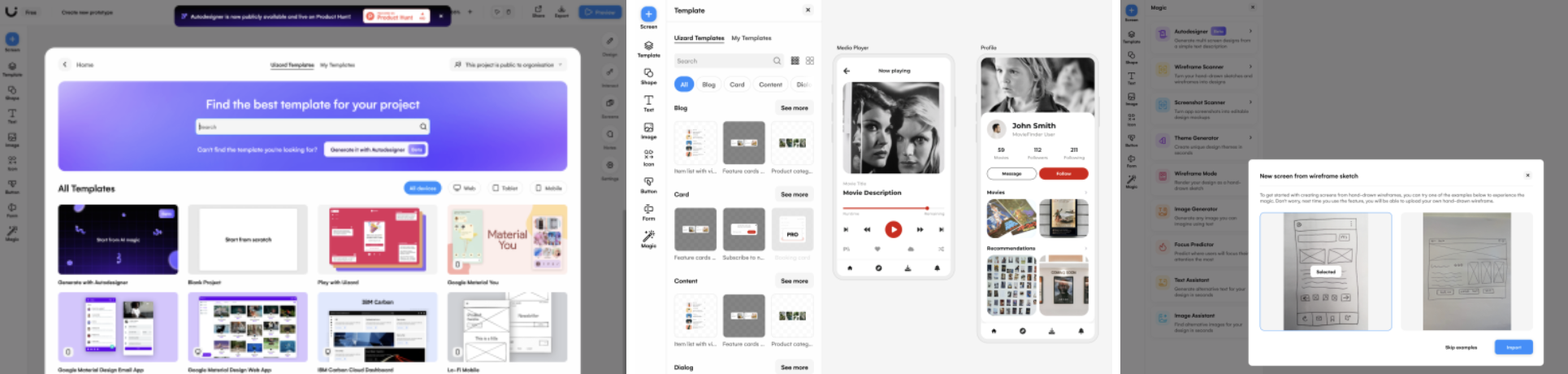The width and height of the screenshot is (1568, 374).
Task: Click Generate it with Autodesigner button
Action: 376,150
